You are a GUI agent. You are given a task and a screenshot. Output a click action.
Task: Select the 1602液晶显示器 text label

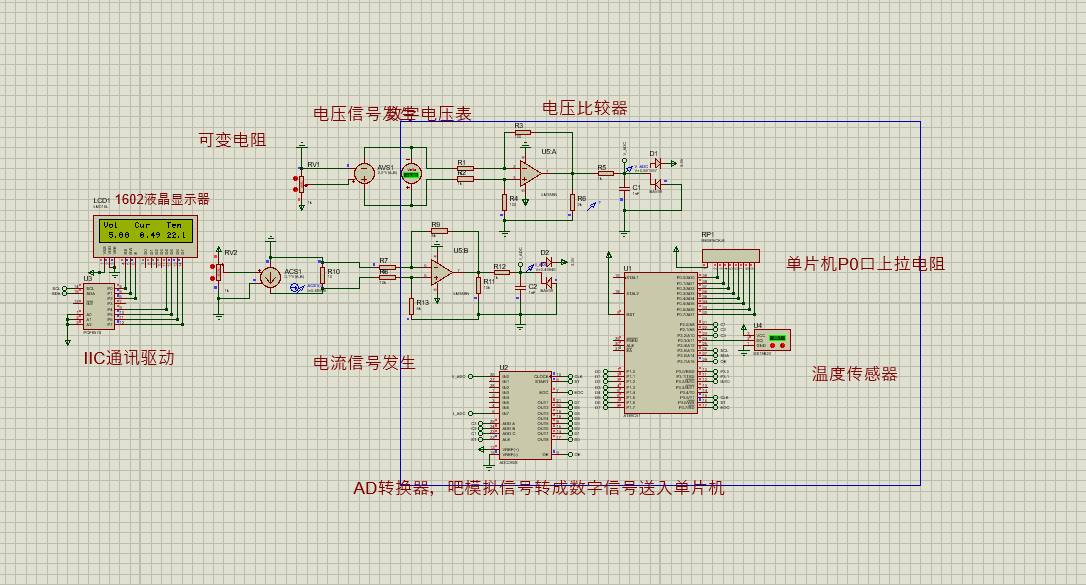pyautogui.click(x=162, y=199)
